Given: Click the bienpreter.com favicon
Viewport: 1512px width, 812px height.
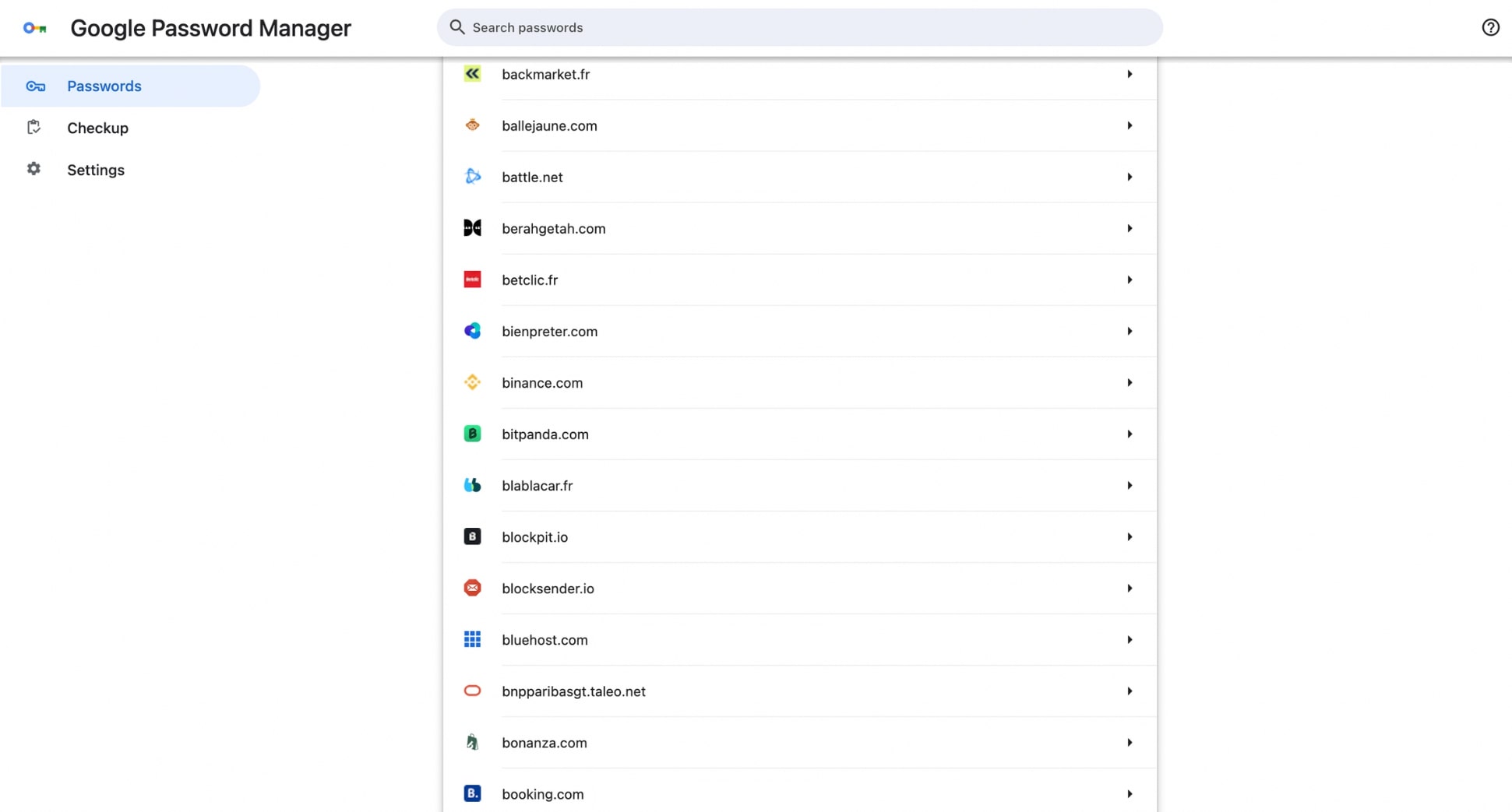Looking at the screenshot, I should tap(472, 331).
